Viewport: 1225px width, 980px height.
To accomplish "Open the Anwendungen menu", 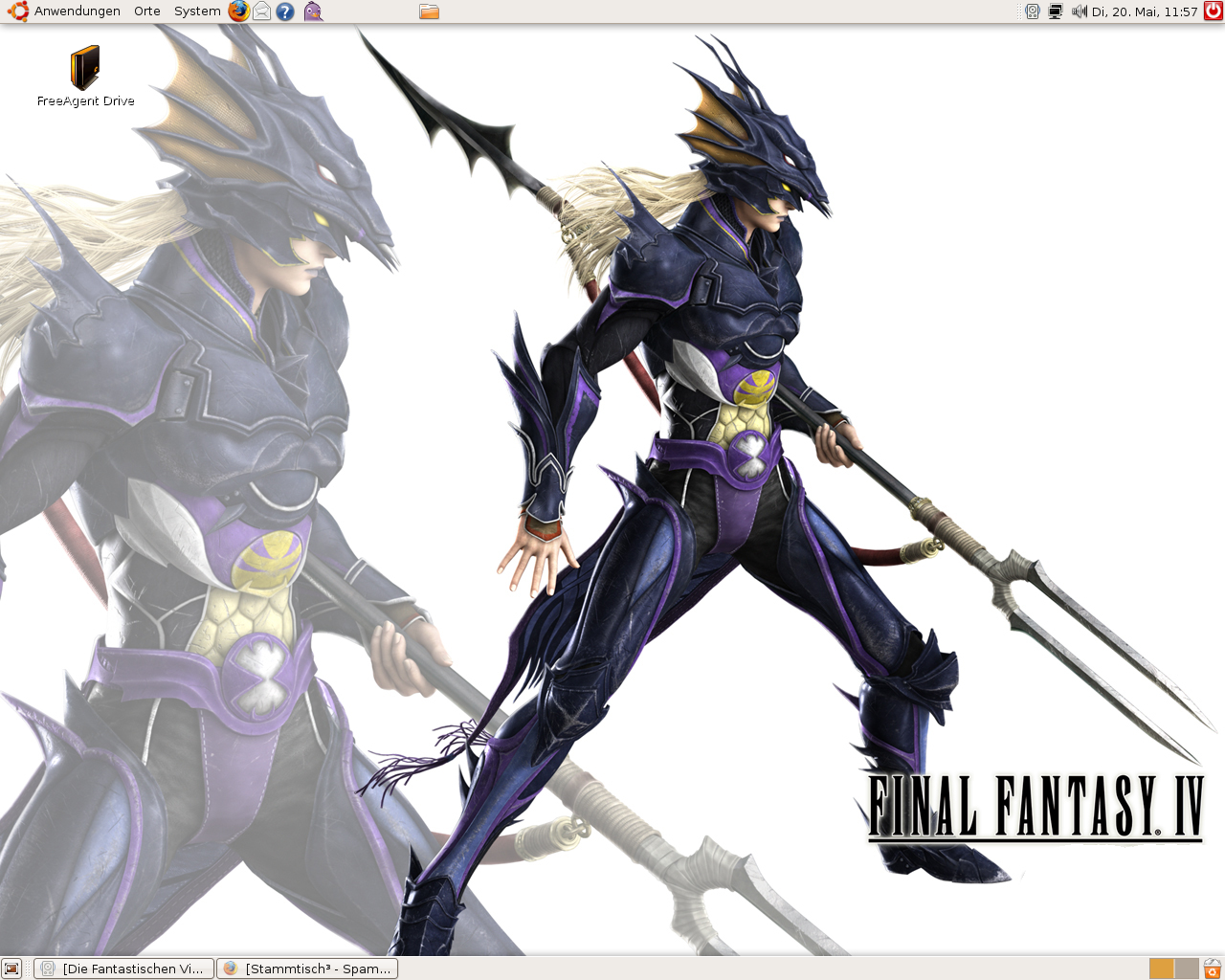I will click(x=77, y=11).
